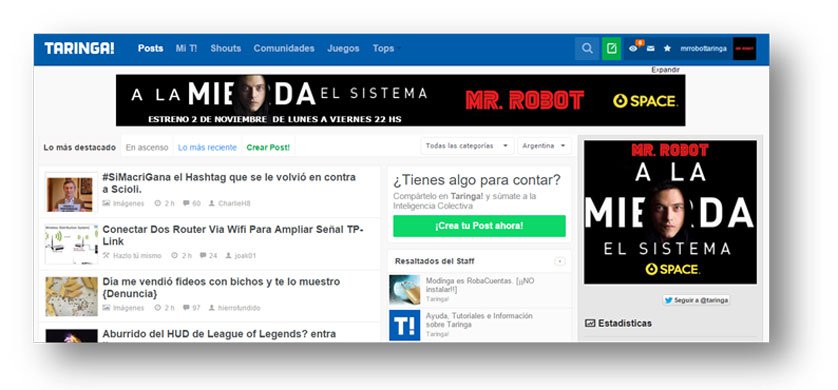
Task: Click the ¿Tienes algo para contar? heading
Action: (477, 180)
